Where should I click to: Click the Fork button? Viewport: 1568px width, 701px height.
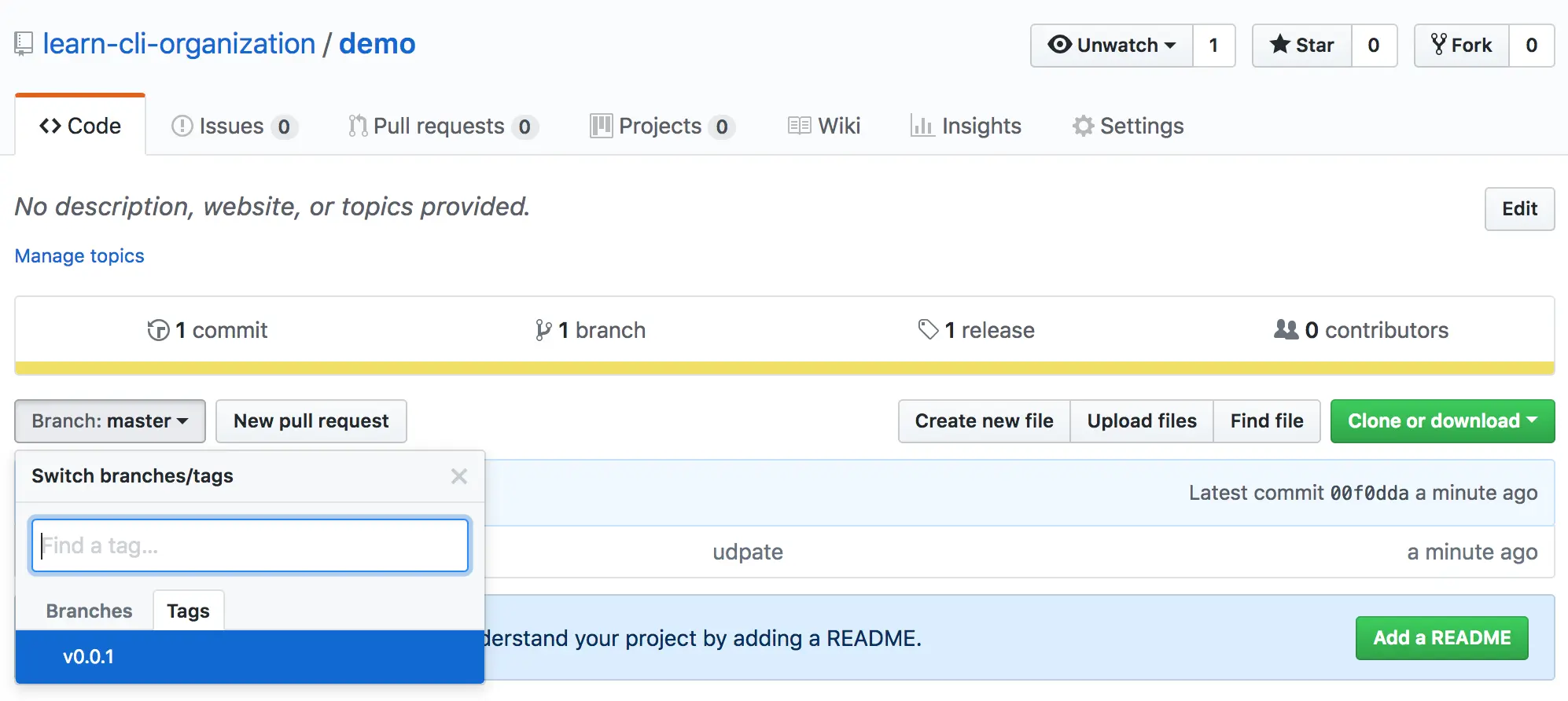tap(1462, 46)
